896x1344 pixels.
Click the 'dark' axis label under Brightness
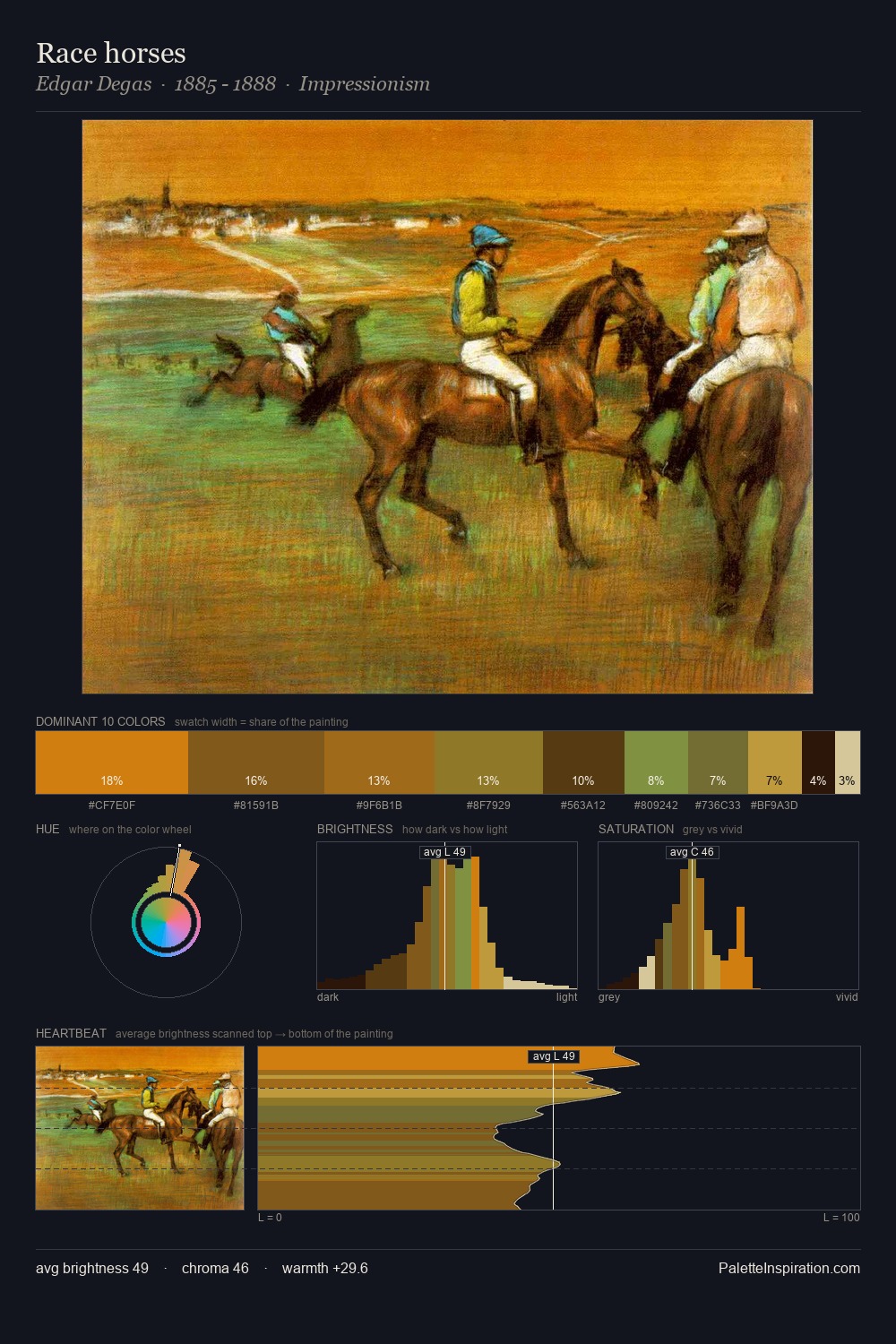pos(328,997)
